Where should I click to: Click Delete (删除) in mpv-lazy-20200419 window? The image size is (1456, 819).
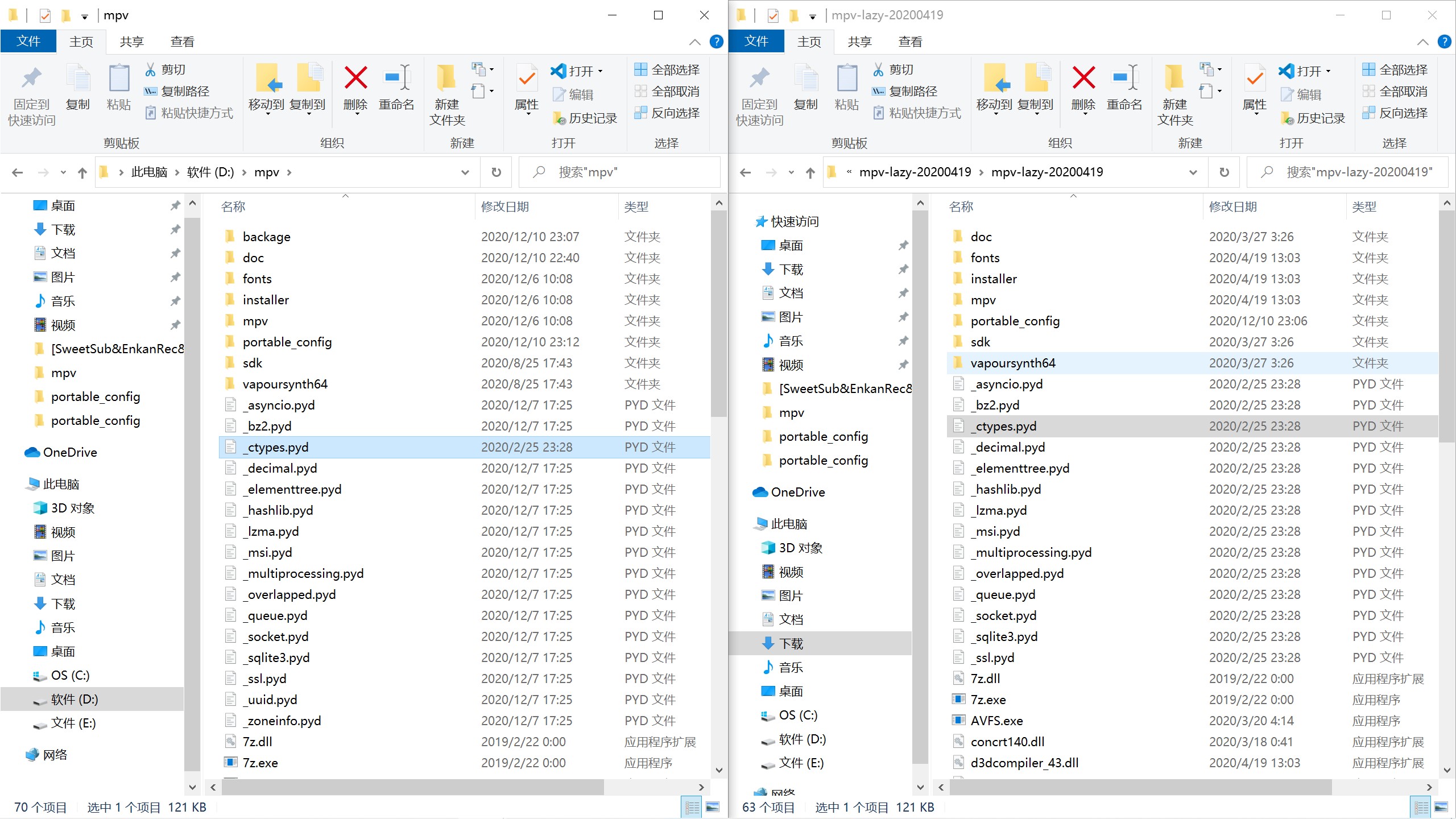tap(1083, 89)
